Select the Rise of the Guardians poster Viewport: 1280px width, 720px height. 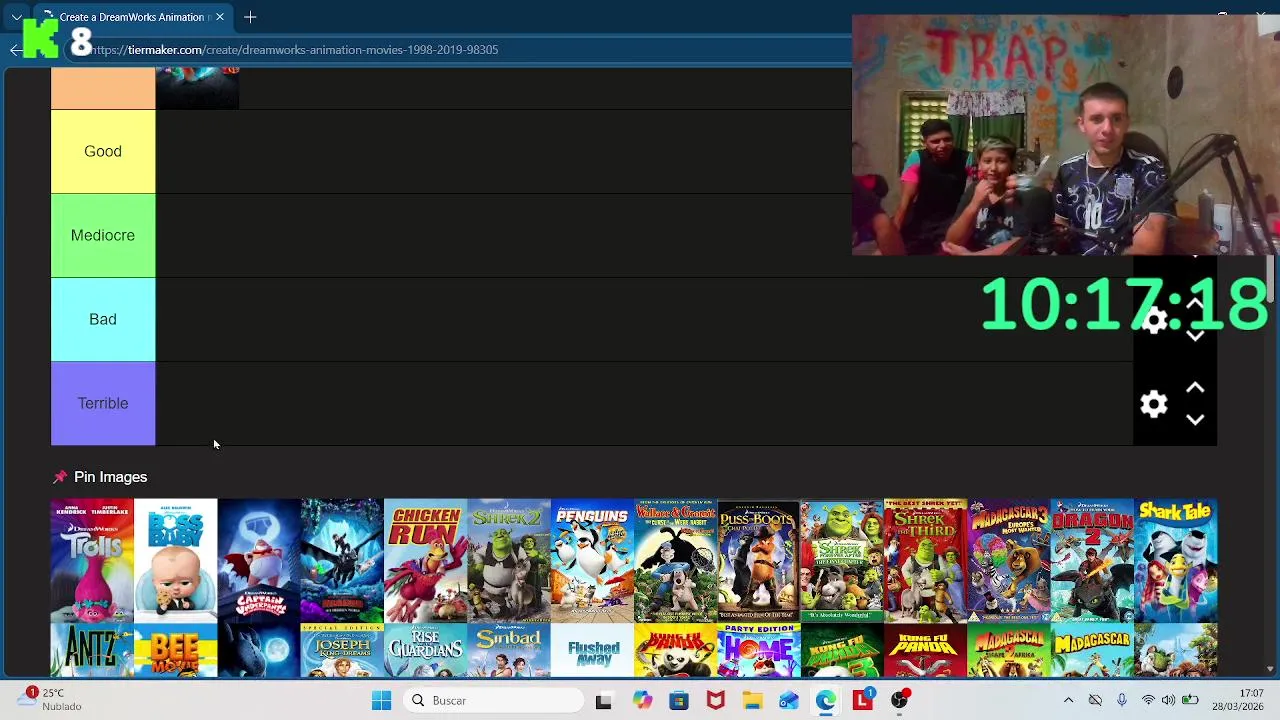click(425, 650)
